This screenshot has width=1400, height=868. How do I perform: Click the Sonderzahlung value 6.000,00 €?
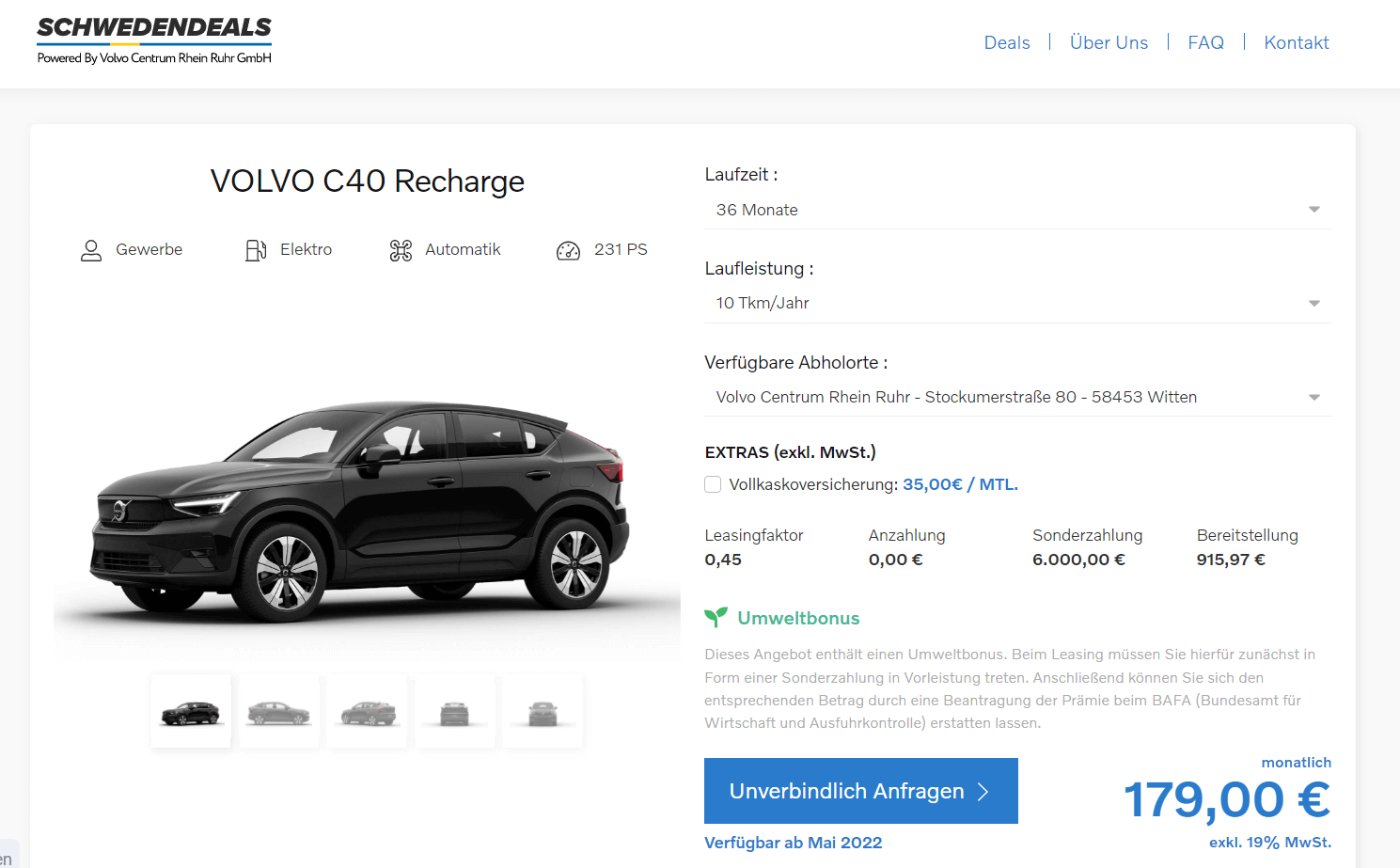pyautogui.click(x=1078, y=560)
